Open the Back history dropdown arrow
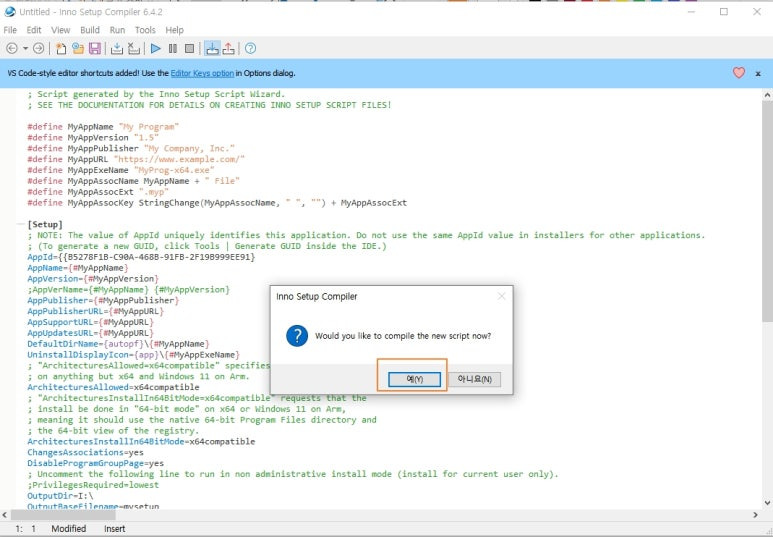773x537 pixels. 25,48
